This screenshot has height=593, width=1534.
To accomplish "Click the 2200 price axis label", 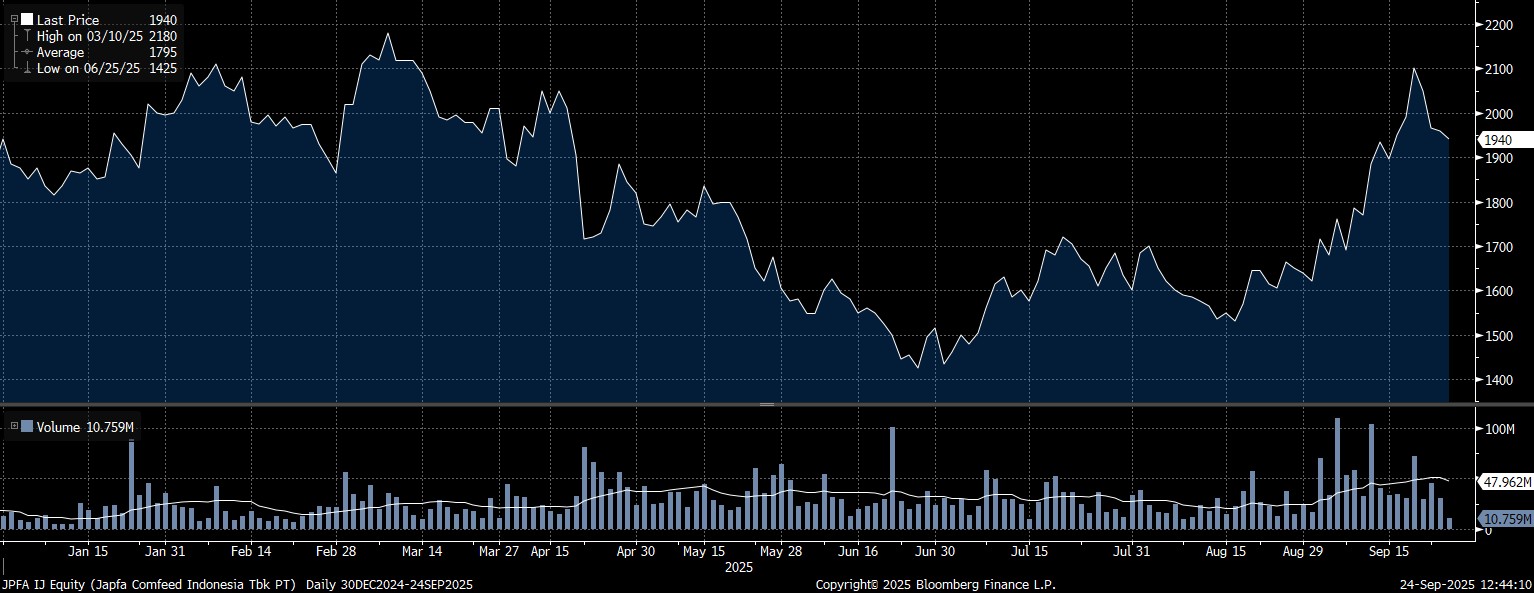I will (x=1501, y=25).
